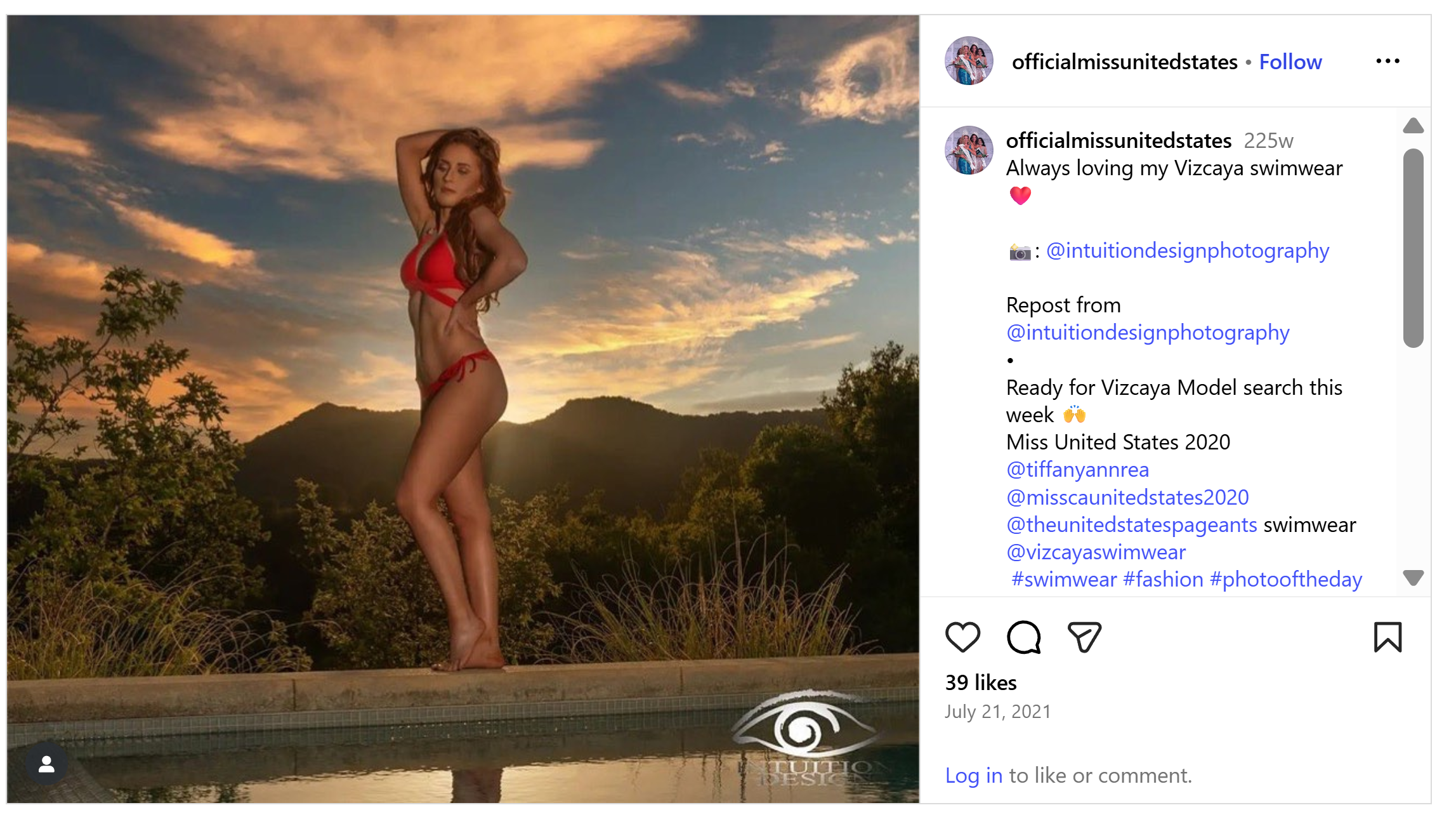Open the @misscaunitedstates2020 mention
The image size is (1456, 817).
(x=1127, y=497)
